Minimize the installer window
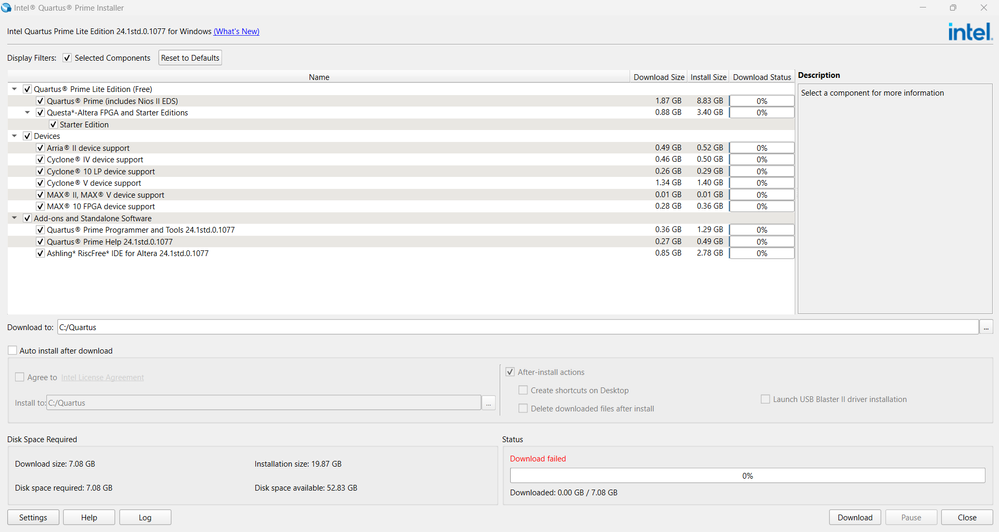This screenshot has height=532, width=999. pos(923,8)
